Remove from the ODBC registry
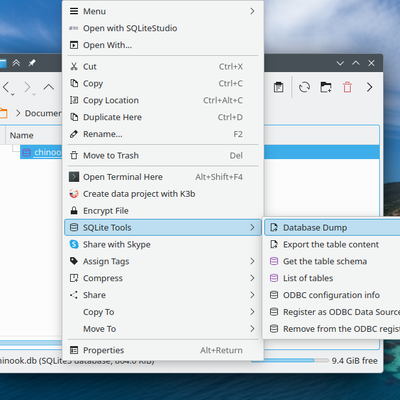 pos(332,329)
